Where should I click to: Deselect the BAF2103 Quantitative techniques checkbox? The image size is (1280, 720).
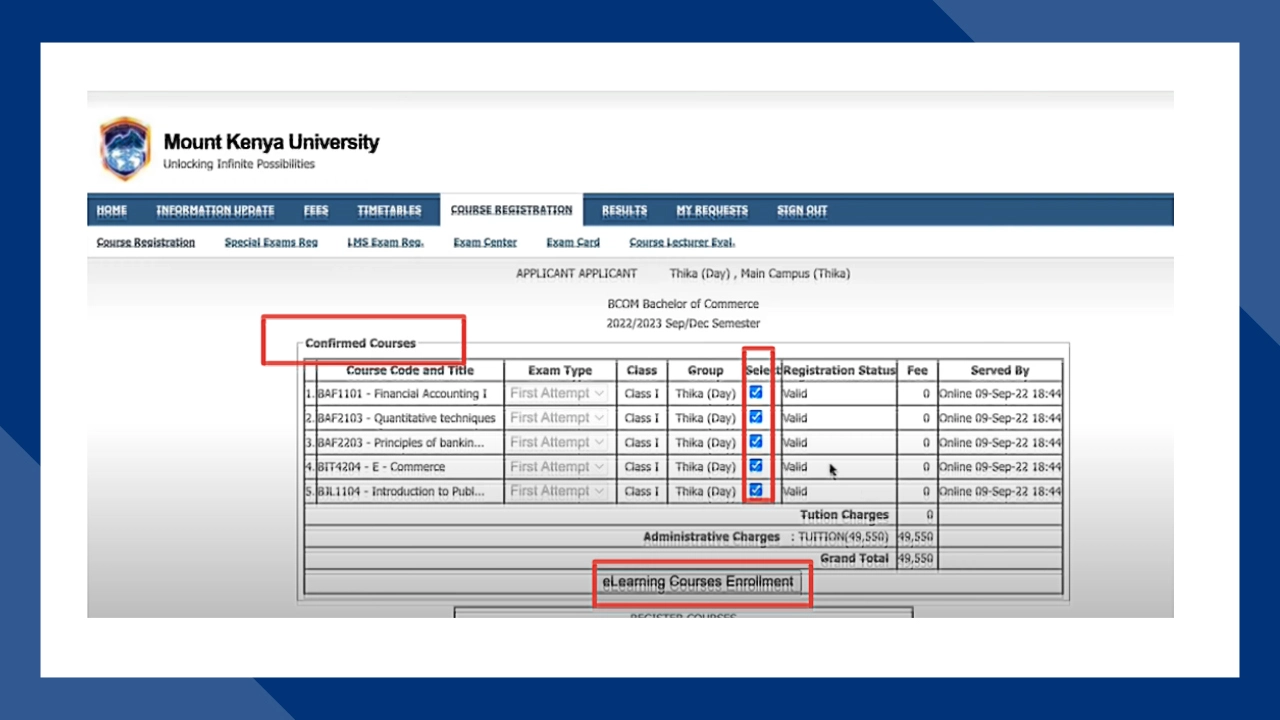755,417
